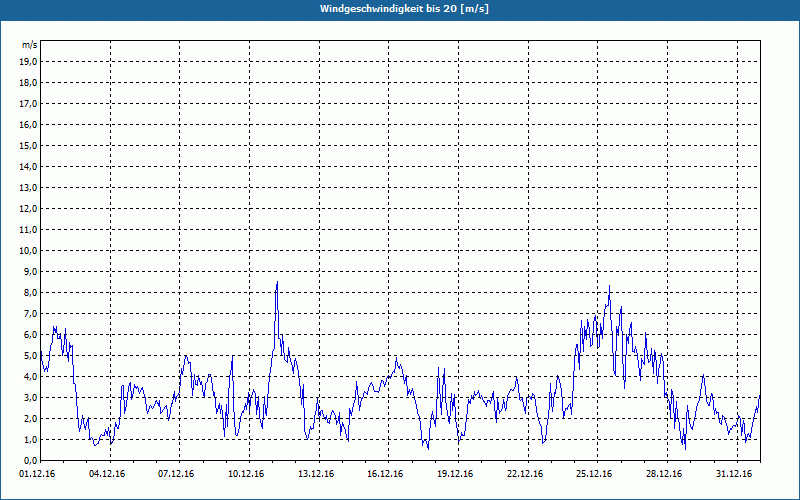Select the date label 07.12.16
Screen dimensions: 800x500
click(176, 474)
